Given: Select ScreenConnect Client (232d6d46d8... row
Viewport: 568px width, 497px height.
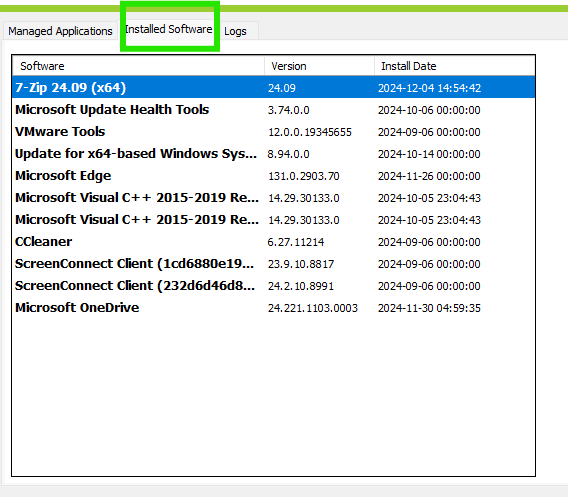Looking at the screenshot, I should pyautogui.click(x=273, y=286).
